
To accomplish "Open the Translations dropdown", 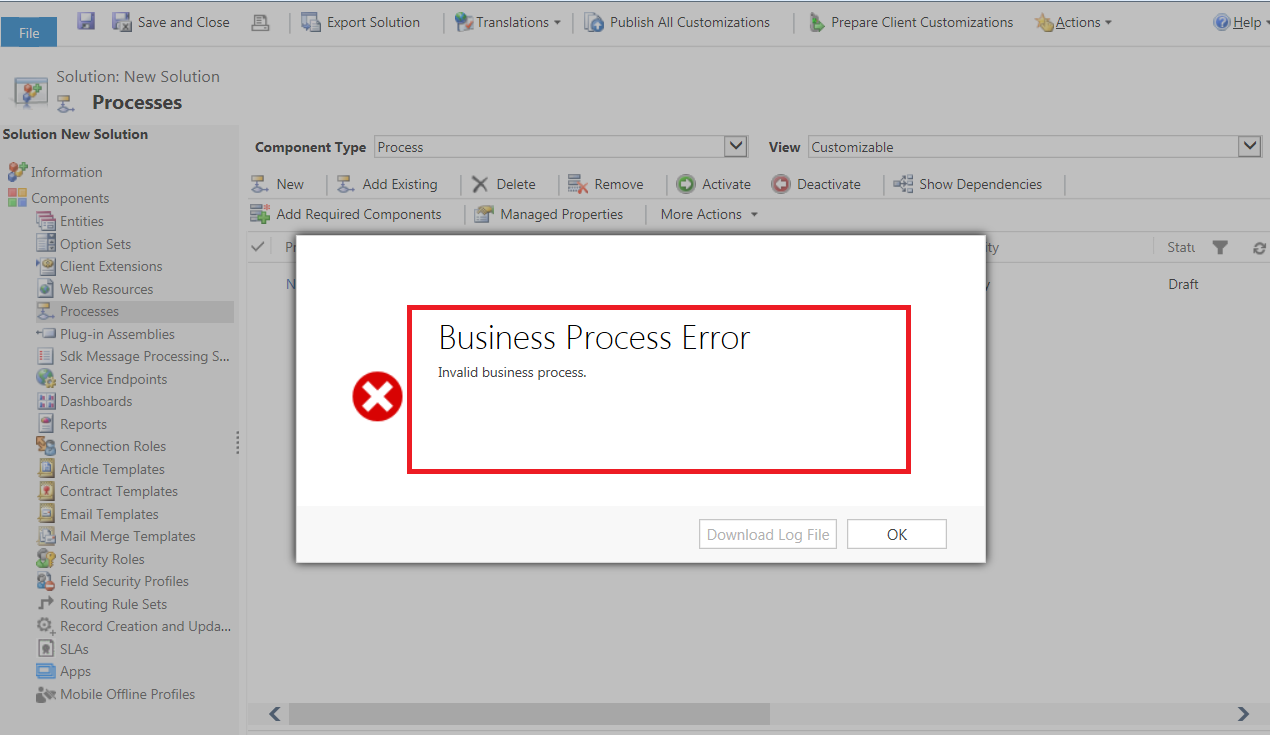I will [508, 22].
